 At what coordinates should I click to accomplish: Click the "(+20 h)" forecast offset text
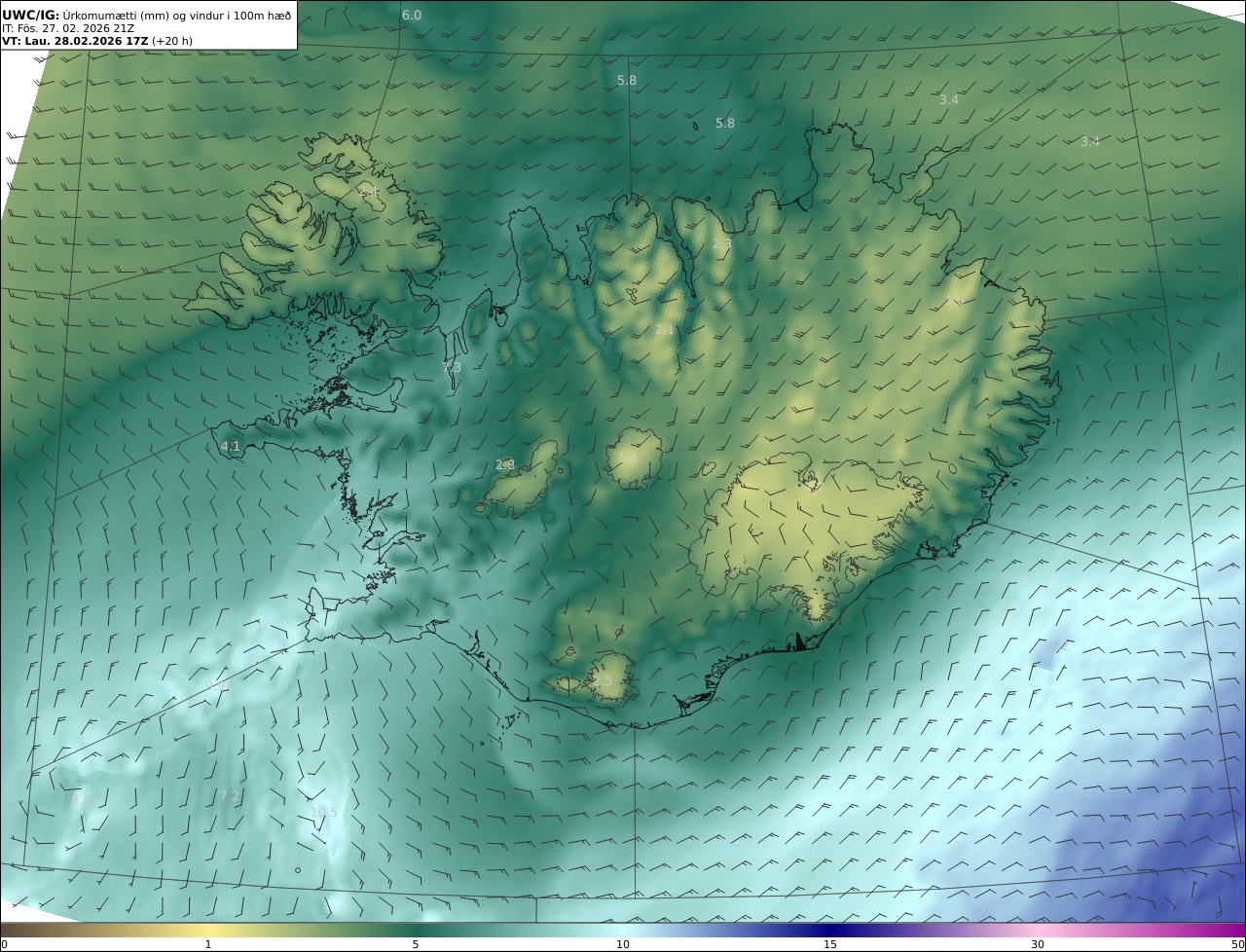tap(171, 42)
